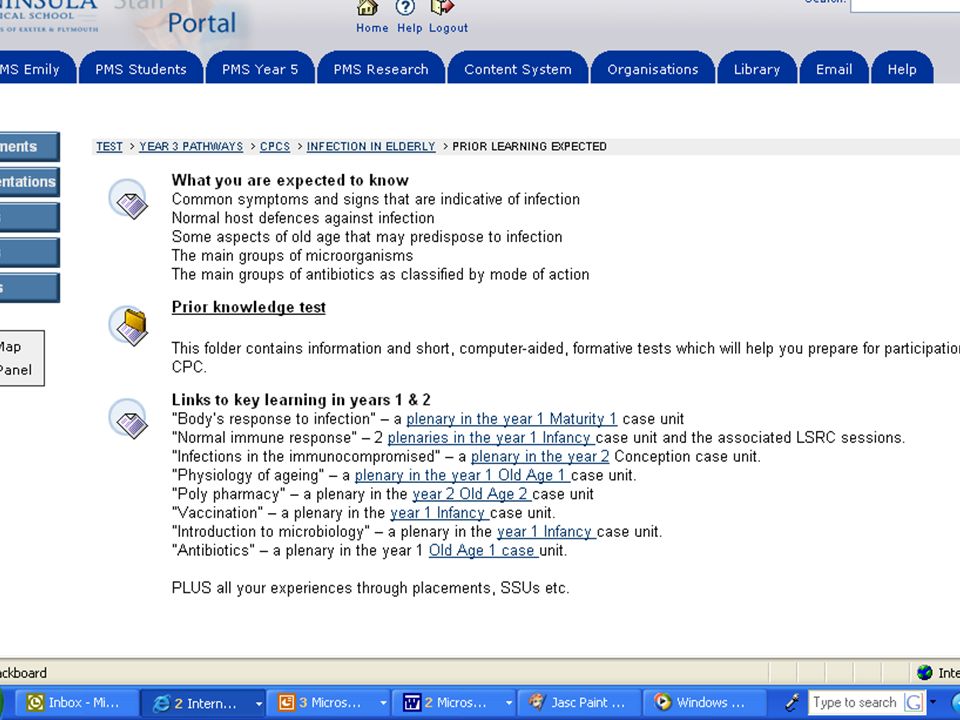Screen dimensions: 960x720
Task: Click the Google search button in taskbar
Action: point(913,702)
